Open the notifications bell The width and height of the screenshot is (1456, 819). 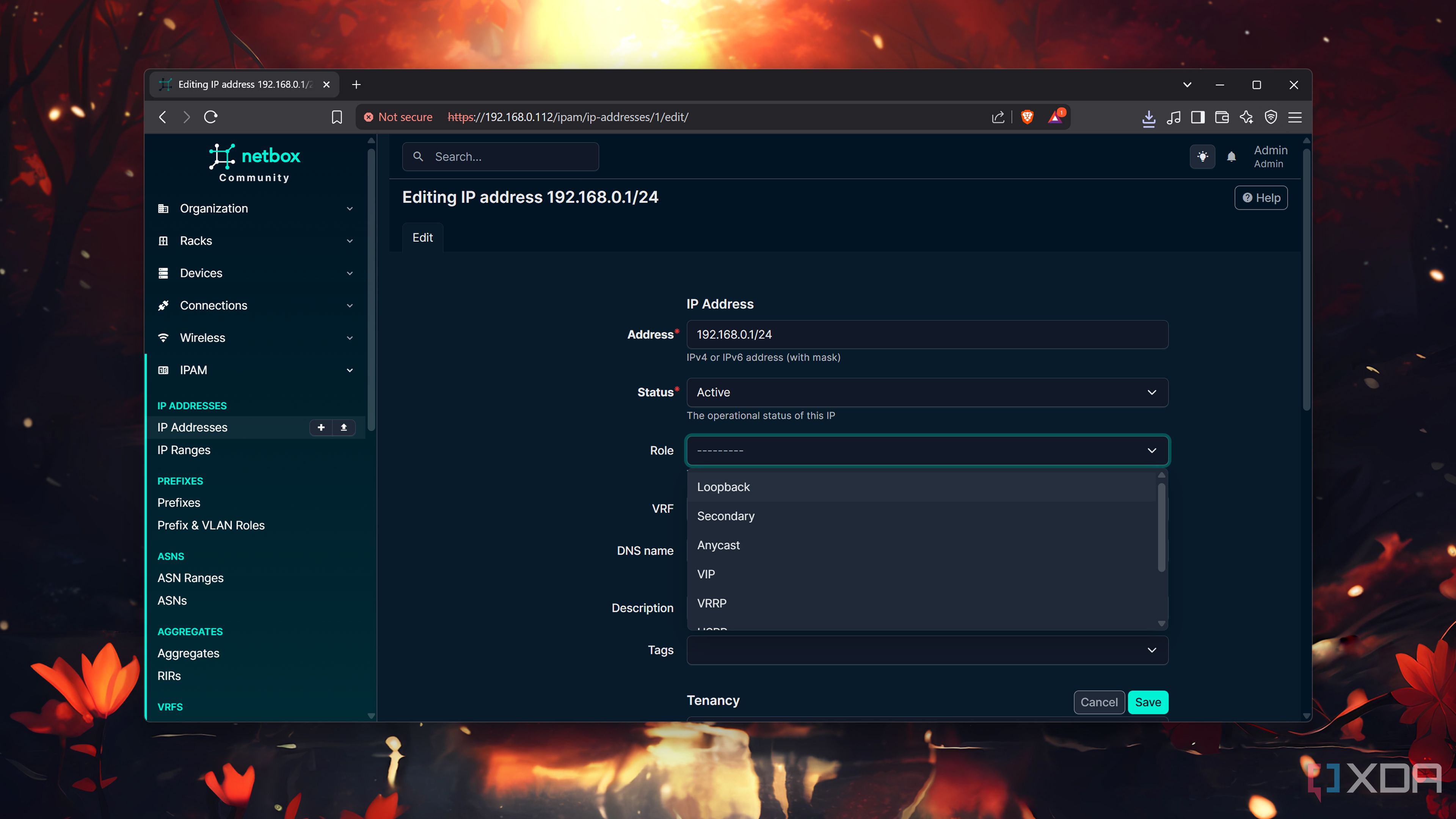1231,157
